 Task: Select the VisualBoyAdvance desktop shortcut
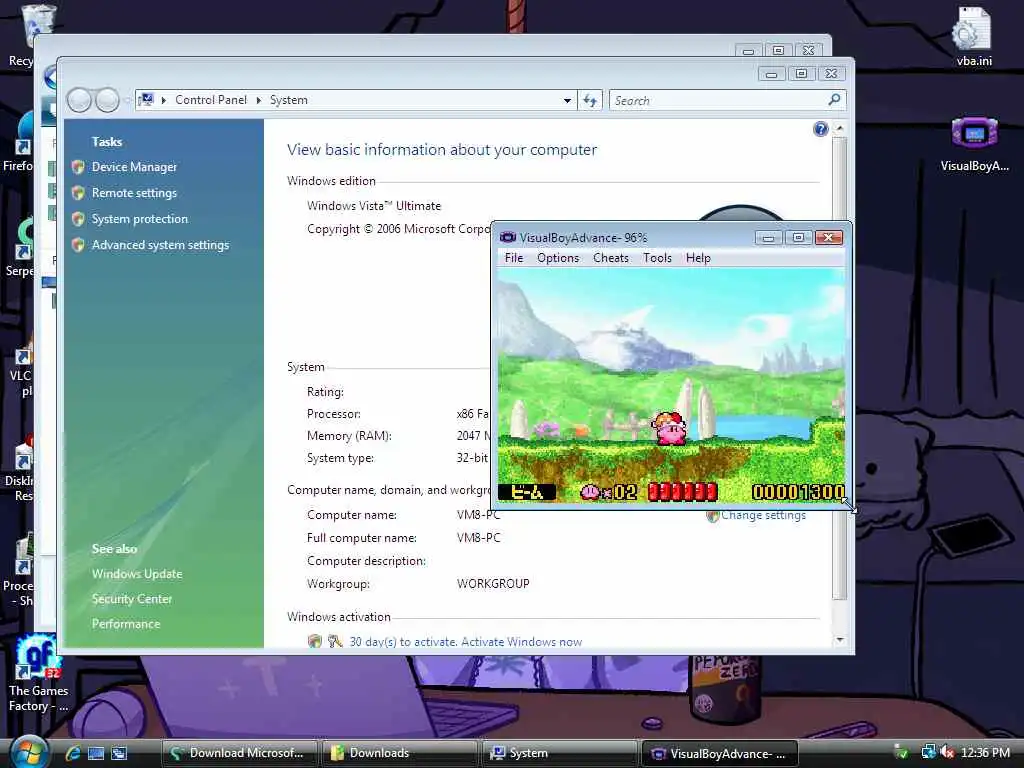(x=974, y=144)
